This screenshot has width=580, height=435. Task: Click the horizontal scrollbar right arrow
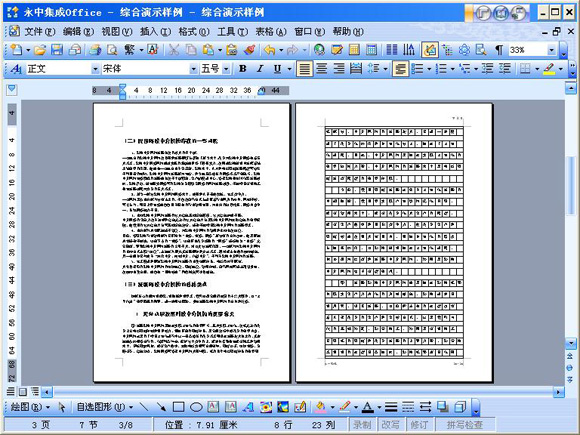(x=559, y=392)
